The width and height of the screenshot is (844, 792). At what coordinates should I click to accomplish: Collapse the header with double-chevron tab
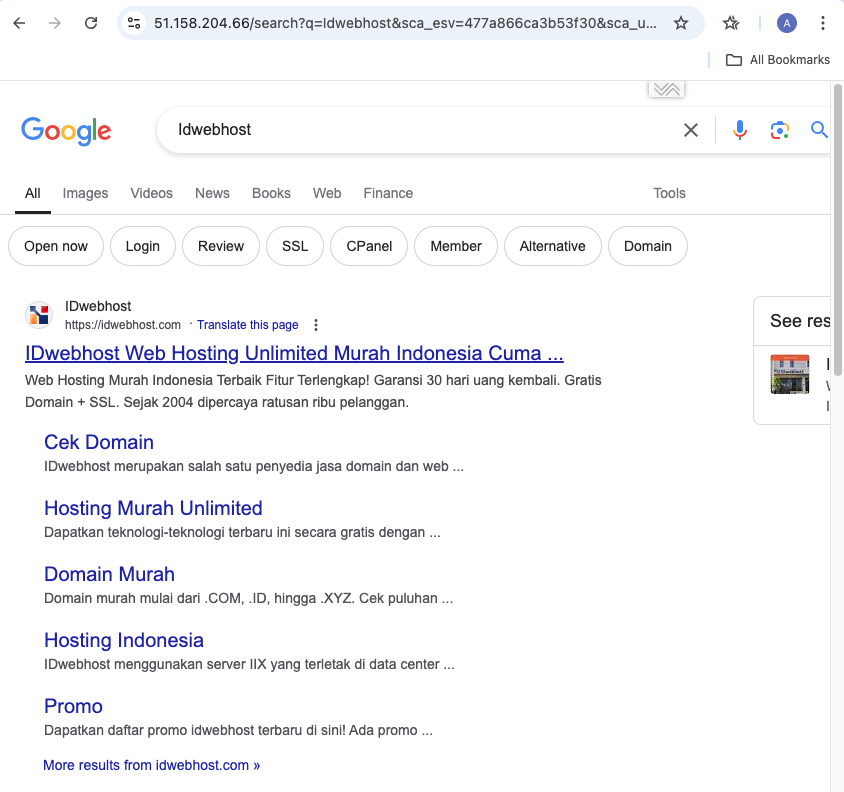coord(666,89)
